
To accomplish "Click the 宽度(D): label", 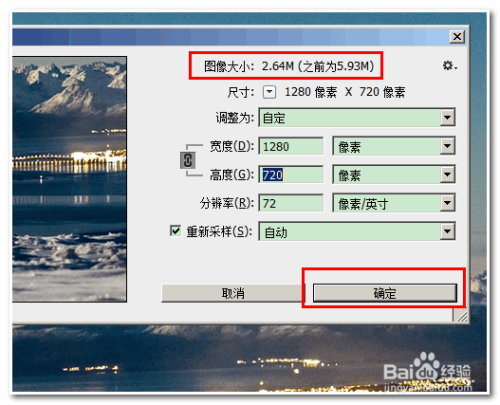I will point(232,146).
